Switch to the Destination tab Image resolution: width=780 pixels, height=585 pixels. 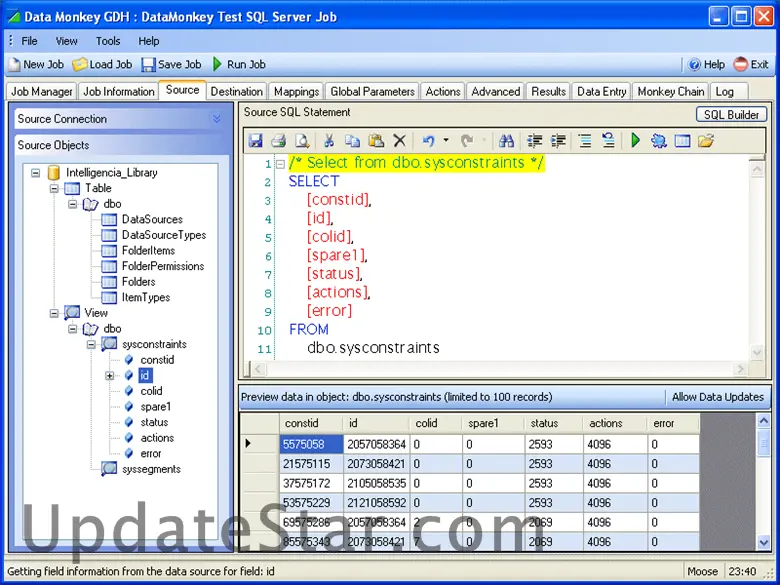pos(237,92)
